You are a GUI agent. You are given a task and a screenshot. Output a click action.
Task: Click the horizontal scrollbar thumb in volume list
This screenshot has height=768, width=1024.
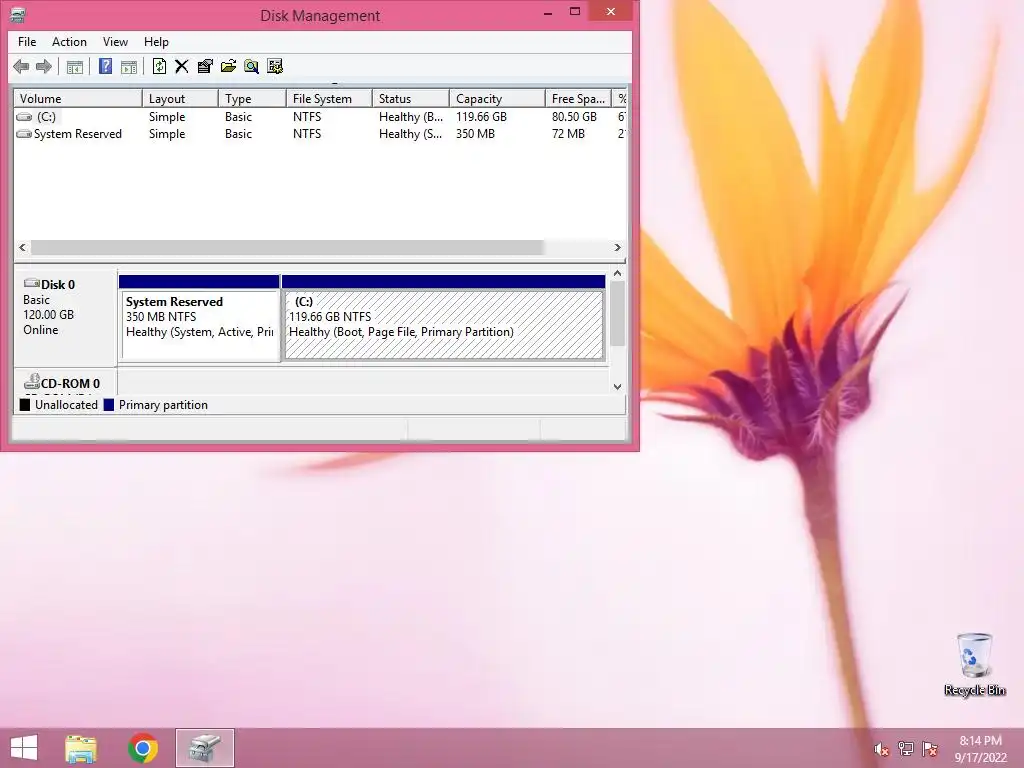[x=287, y=248]
